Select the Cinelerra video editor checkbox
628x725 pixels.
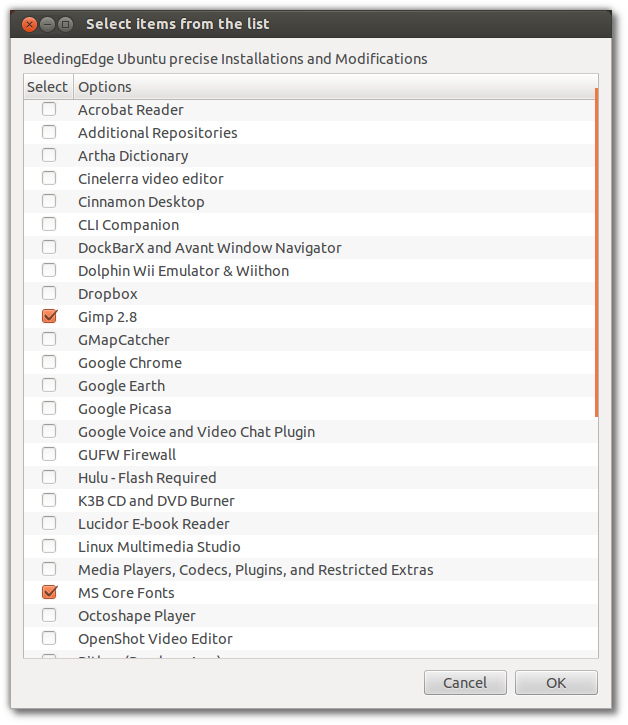(x=49, y=178)
